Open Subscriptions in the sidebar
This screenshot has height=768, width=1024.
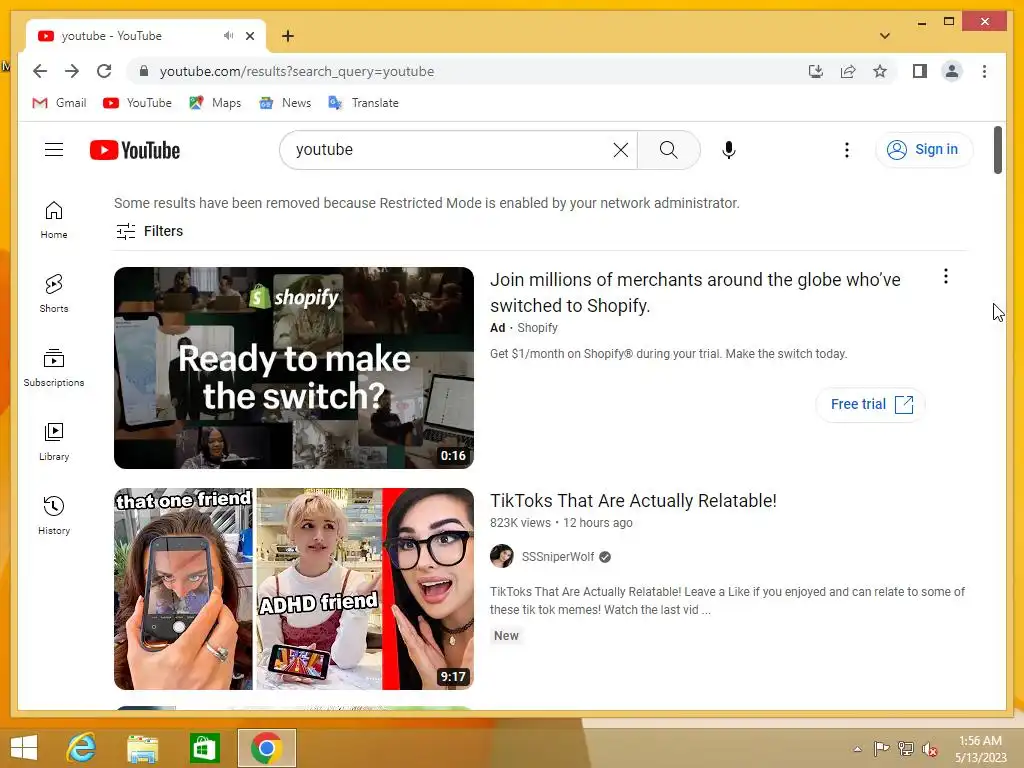point(54,368)
